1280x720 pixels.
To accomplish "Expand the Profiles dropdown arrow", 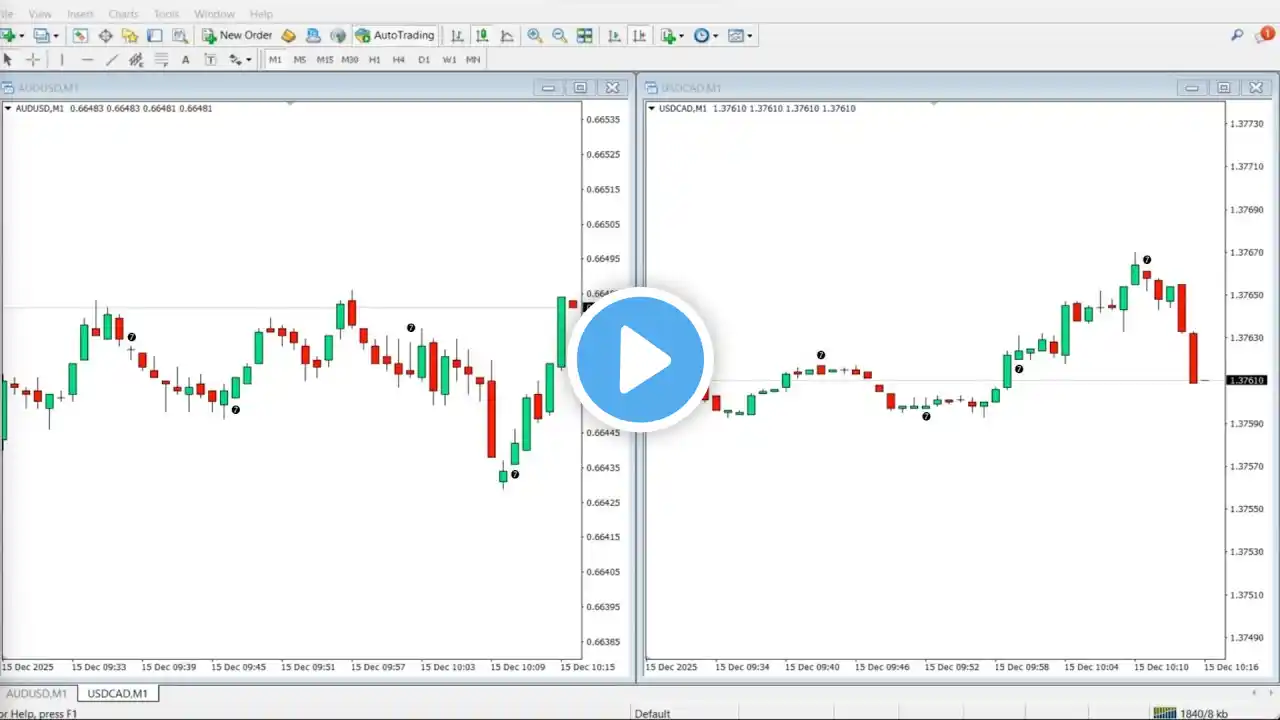I will click(55, 36).
